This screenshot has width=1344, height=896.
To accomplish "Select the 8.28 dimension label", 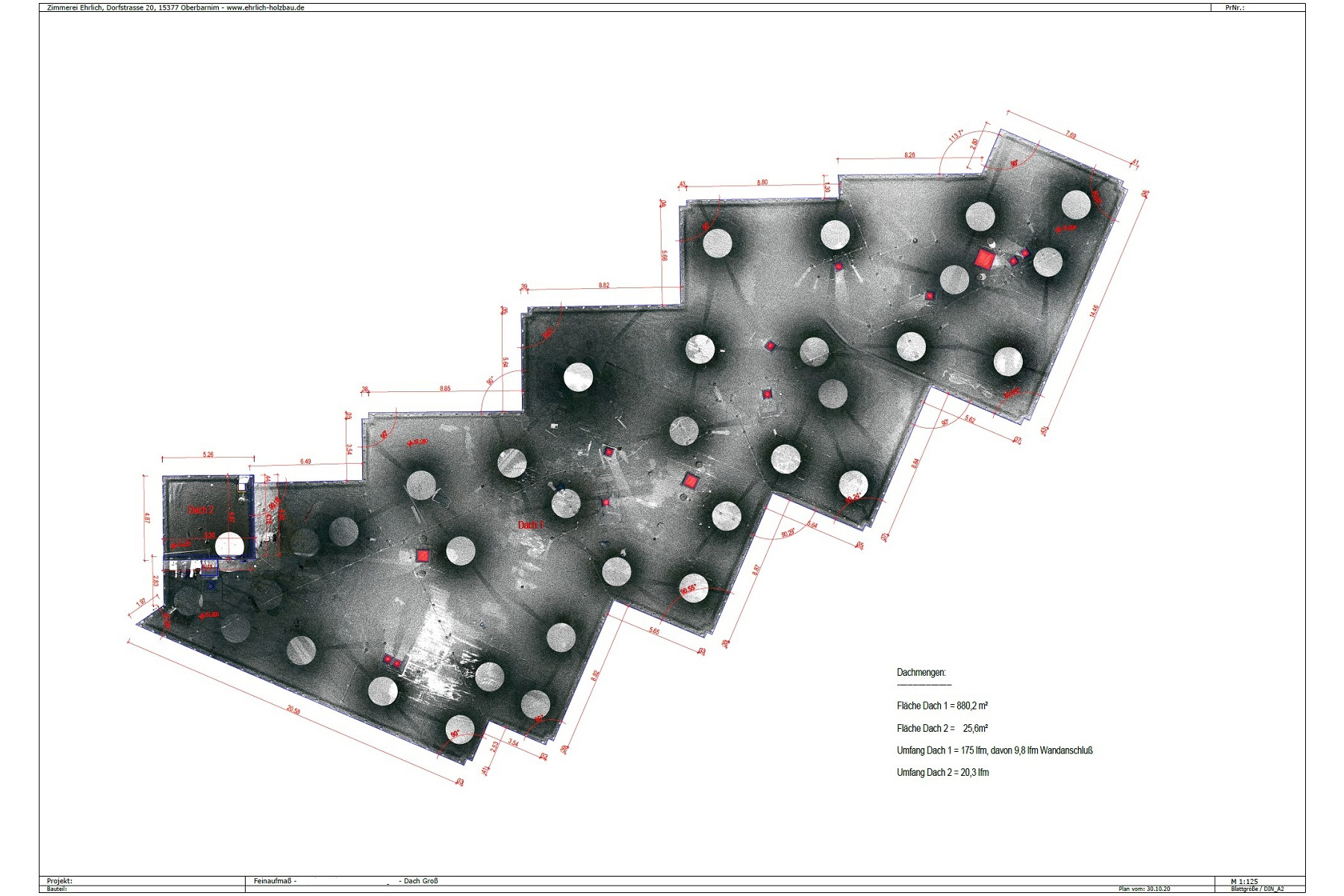I will (909, 155).
